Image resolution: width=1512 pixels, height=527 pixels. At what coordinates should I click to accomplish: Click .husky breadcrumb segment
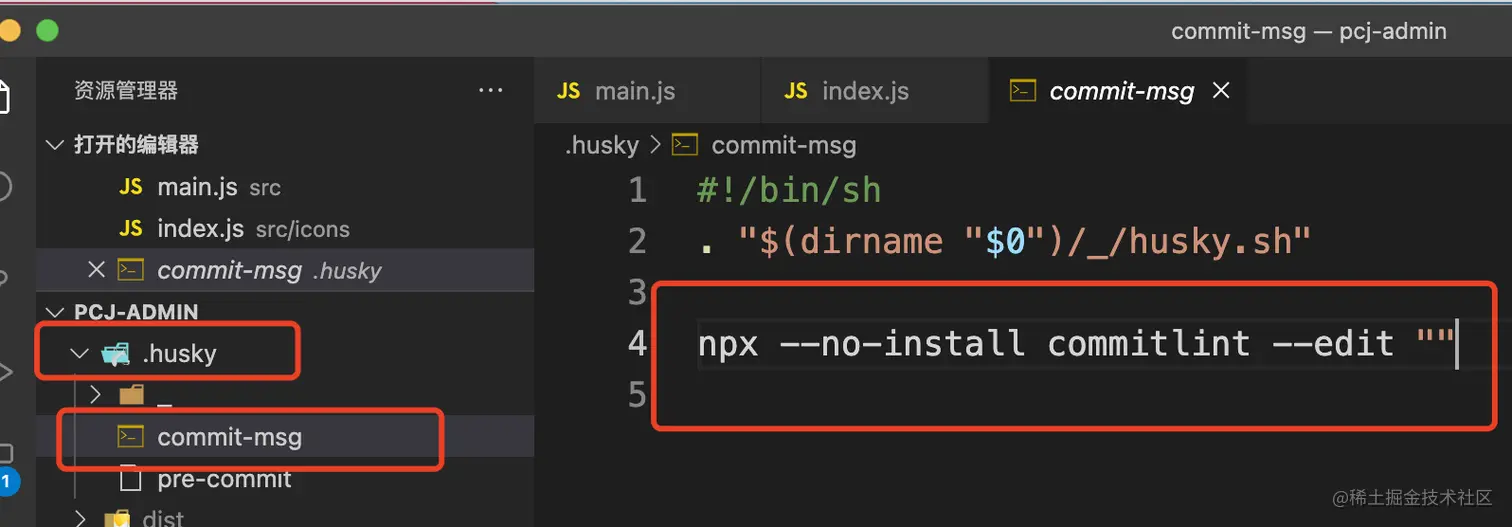pos(601,146)
